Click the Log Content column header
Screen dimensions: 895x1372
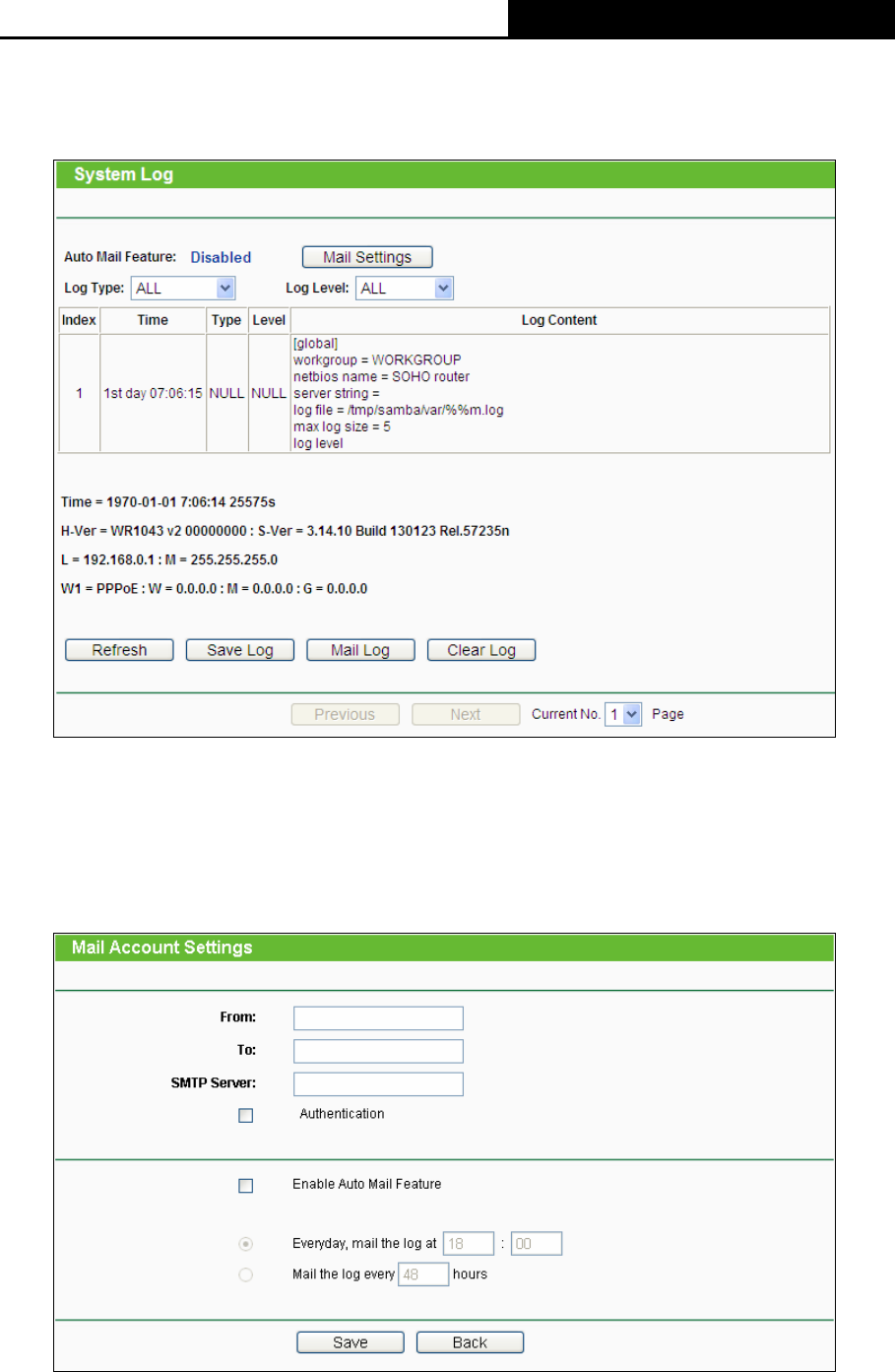pos(559,320)
